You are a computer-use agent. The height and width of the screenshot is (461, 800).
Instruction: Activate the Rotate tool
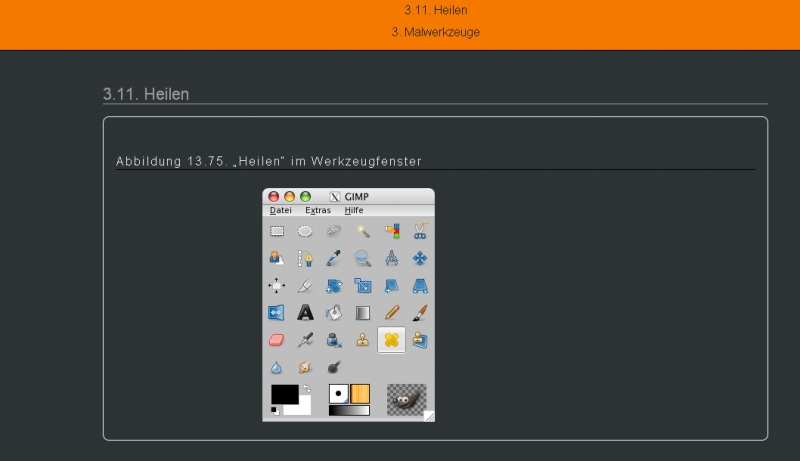[x=334, y=286]
